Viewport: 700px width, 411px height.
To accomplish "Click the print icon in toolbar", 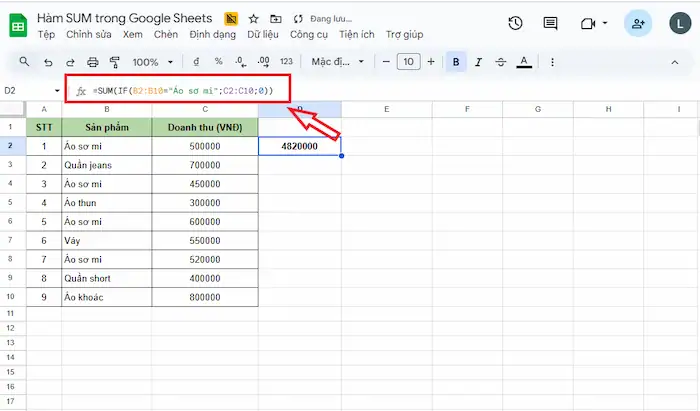I will point(92,62).
